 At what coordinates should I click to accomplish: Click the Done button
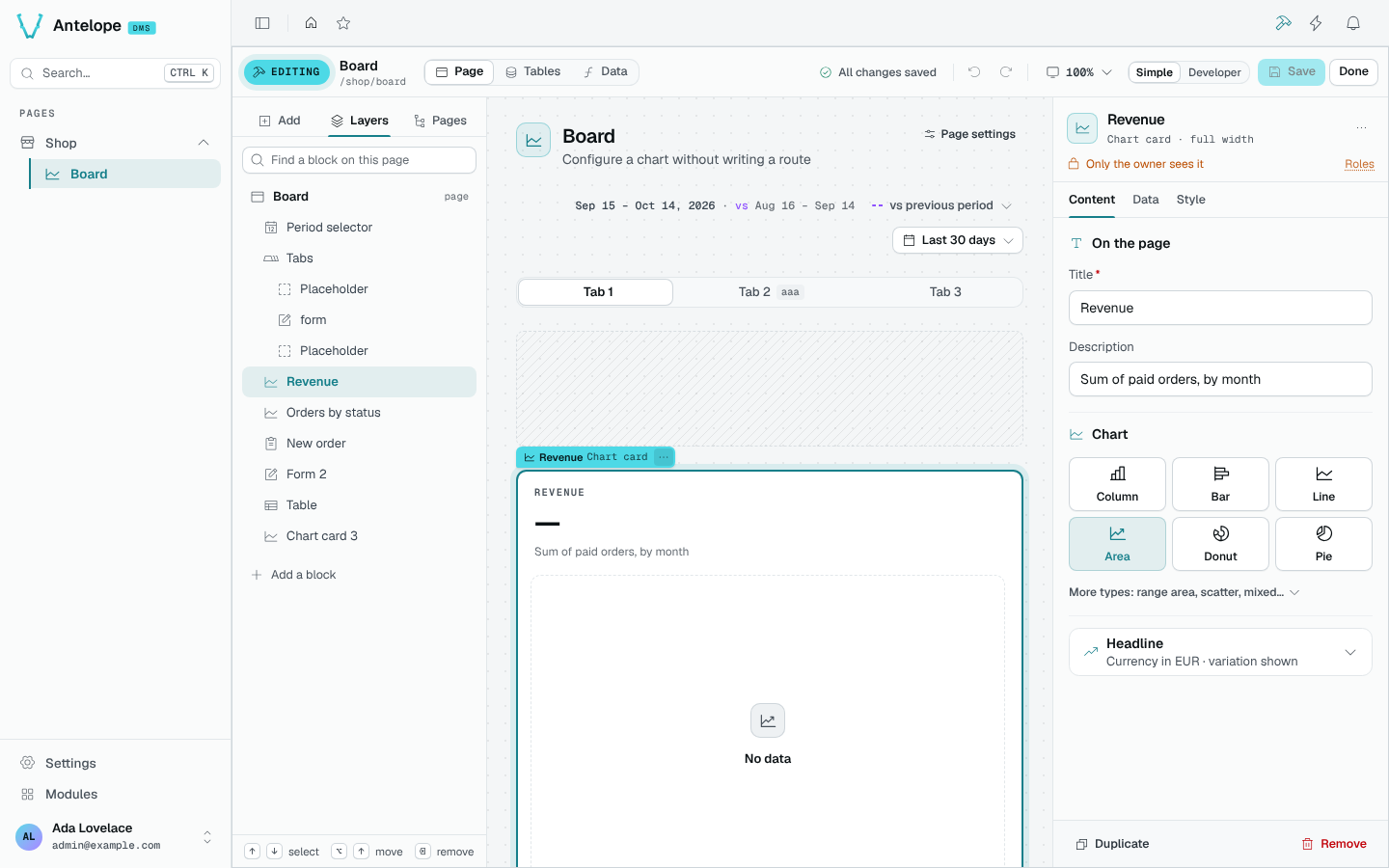click(1353, 72)
